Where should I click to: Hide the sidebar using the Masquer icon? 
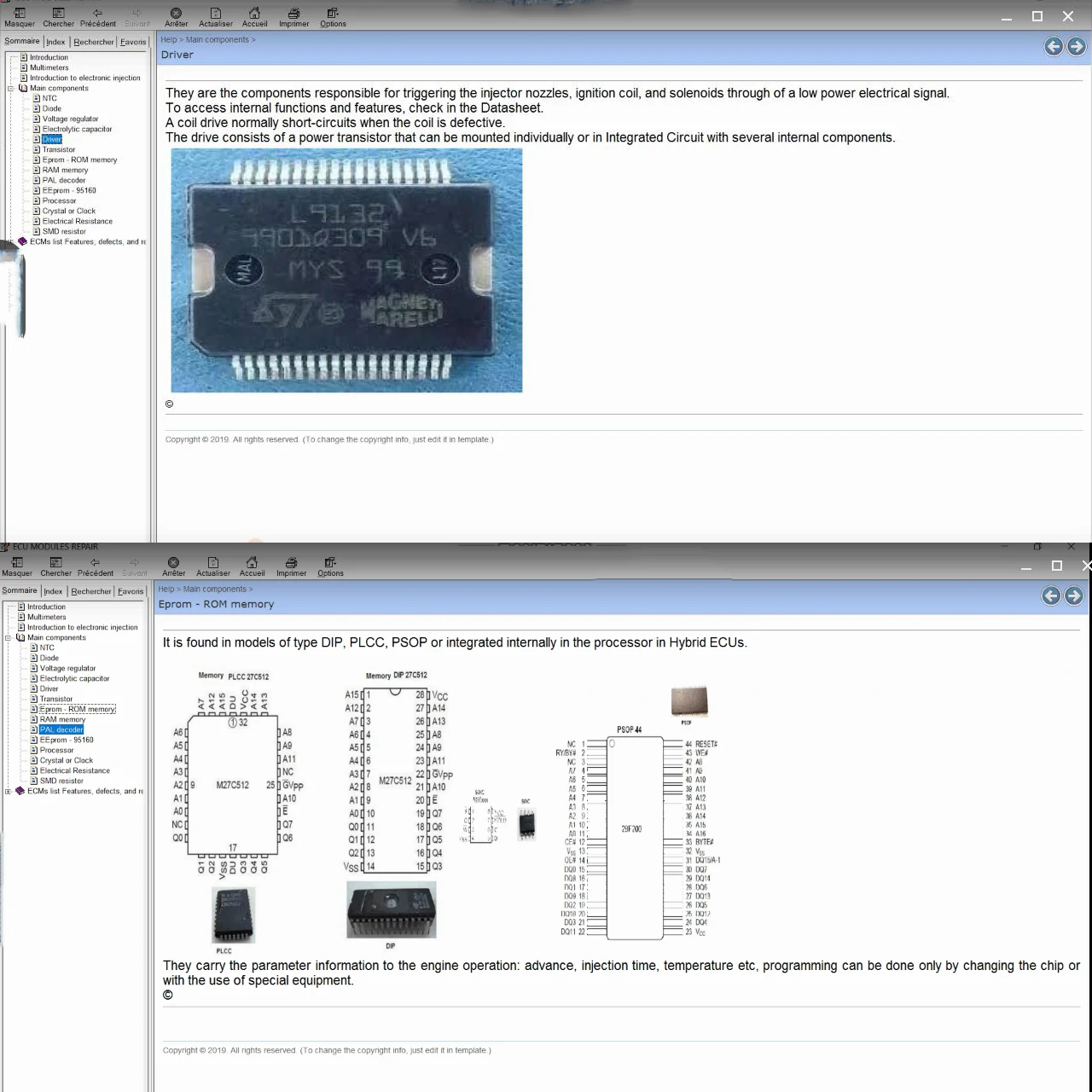[19, 15]
